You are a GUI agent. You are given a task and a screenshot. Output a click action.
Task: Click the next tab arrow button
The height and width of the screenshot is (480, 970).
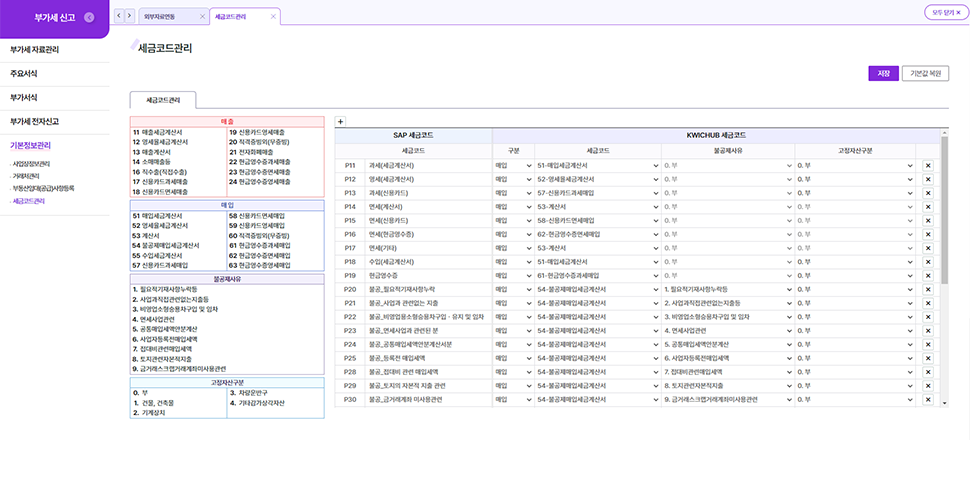point(131,16)
